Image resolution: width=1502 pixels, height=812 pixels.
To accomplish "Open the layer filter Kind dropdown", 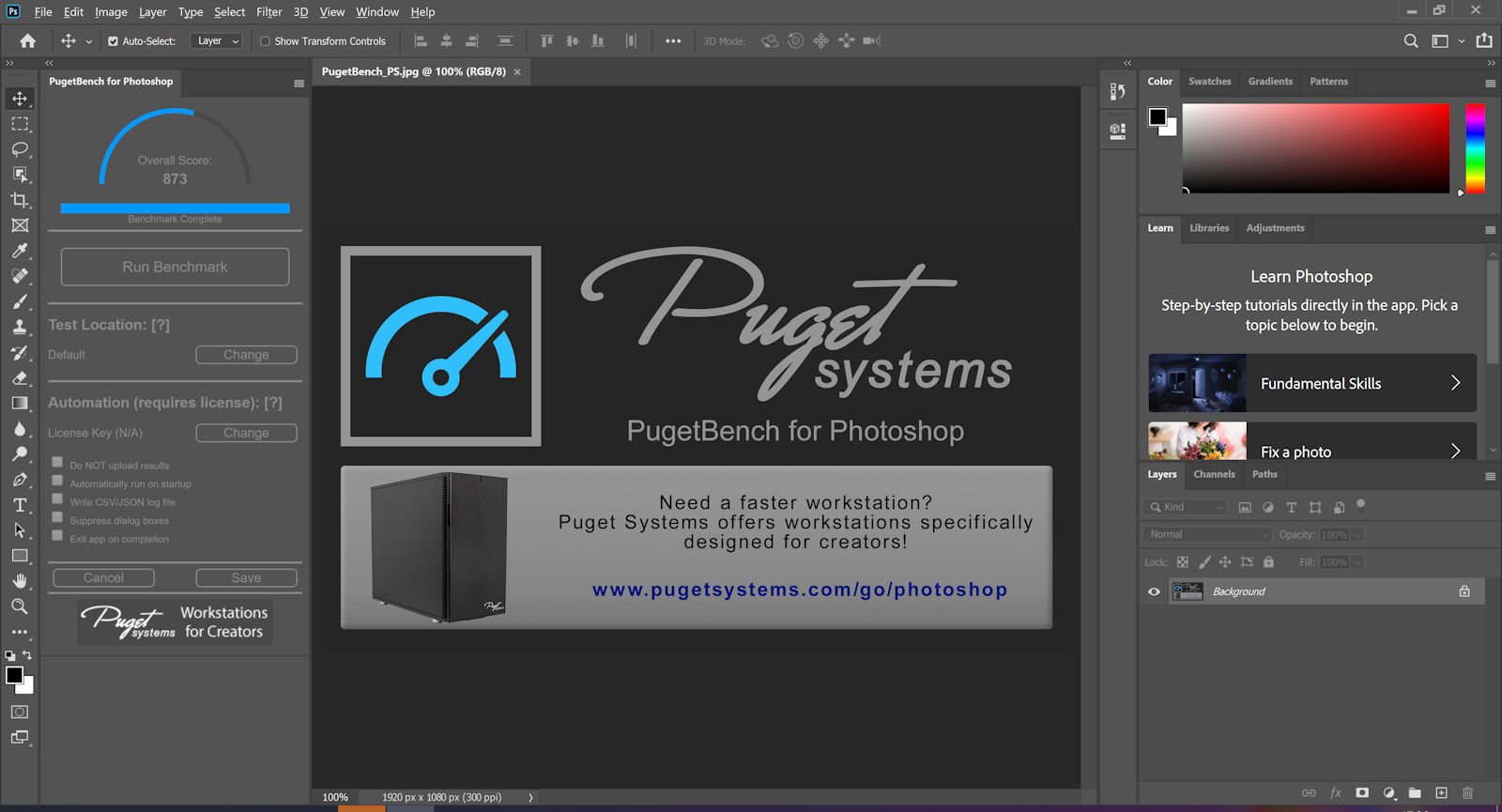I will point(1186,507).
